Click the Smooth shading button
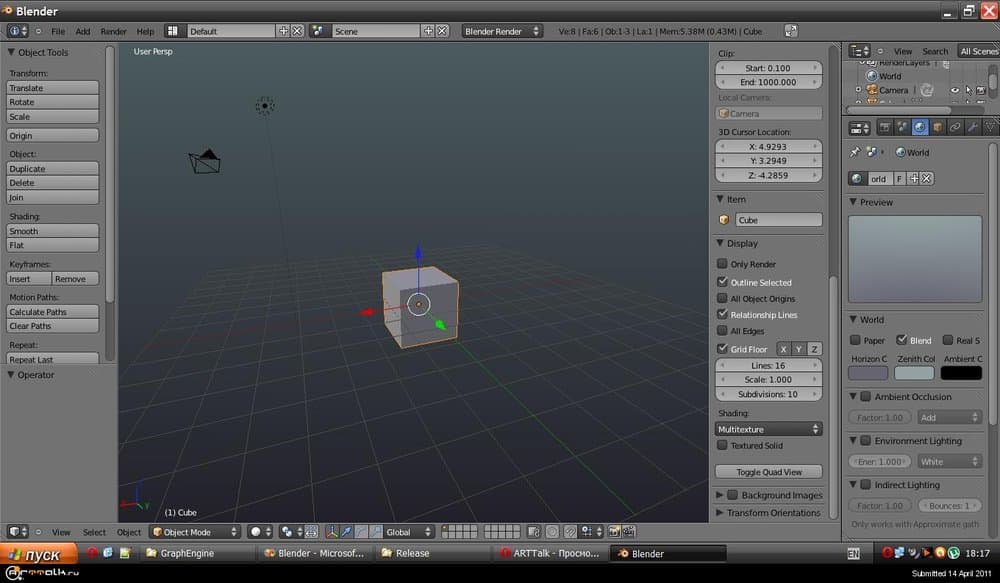The image size is (1000, 583). pos(52,231)
